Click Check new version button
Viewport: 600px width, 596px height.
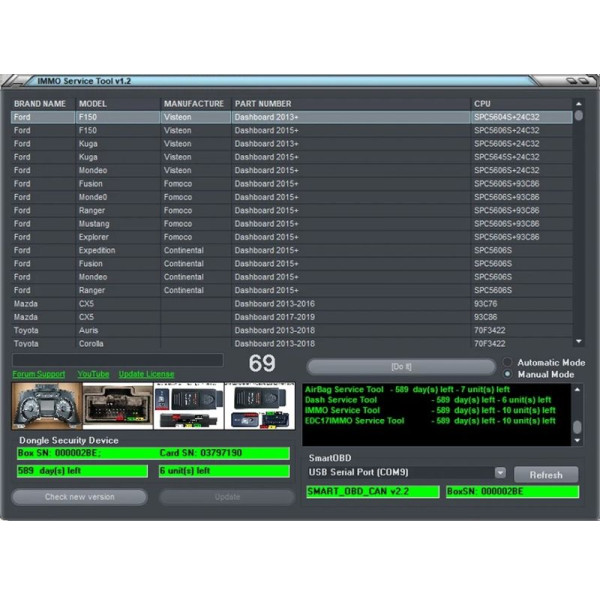click(x=79, y=497)
